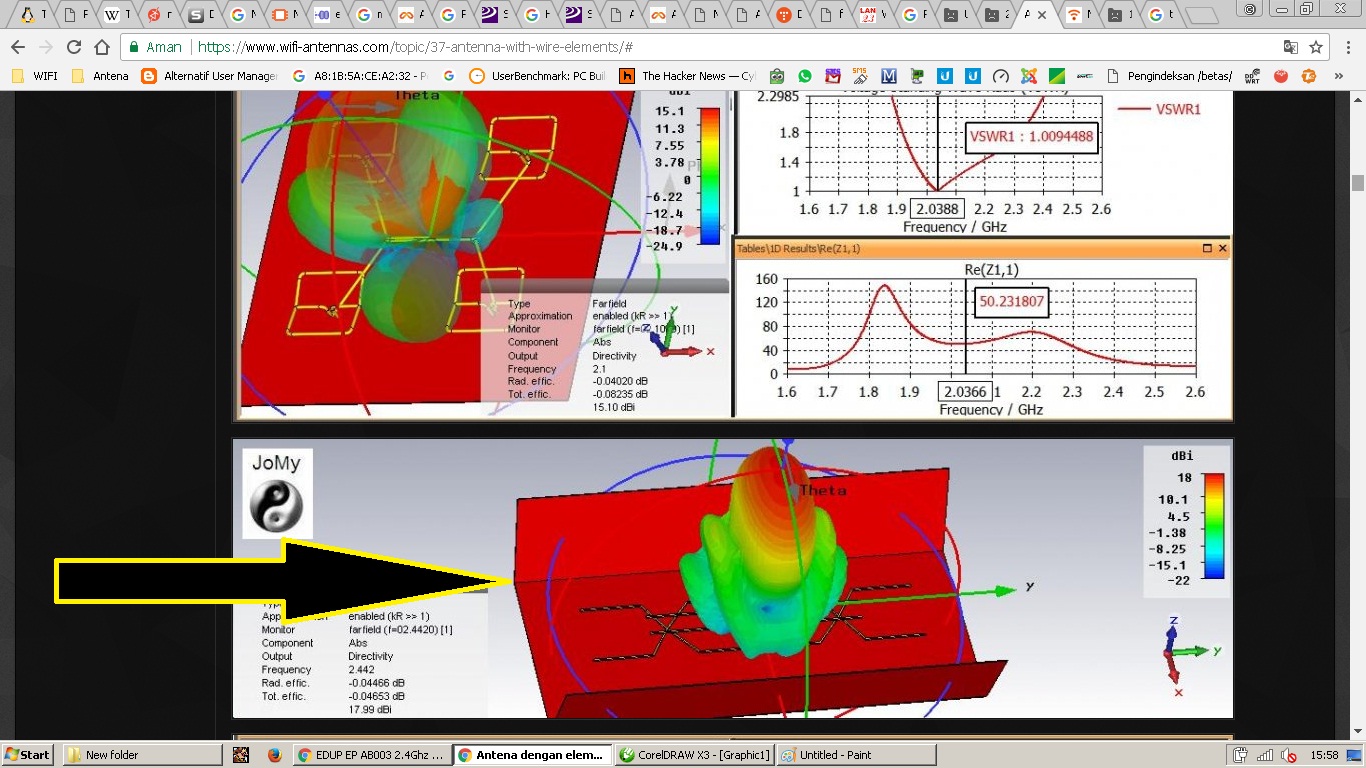
Task: Open a new browser tab
Action: coord(1201,15)
